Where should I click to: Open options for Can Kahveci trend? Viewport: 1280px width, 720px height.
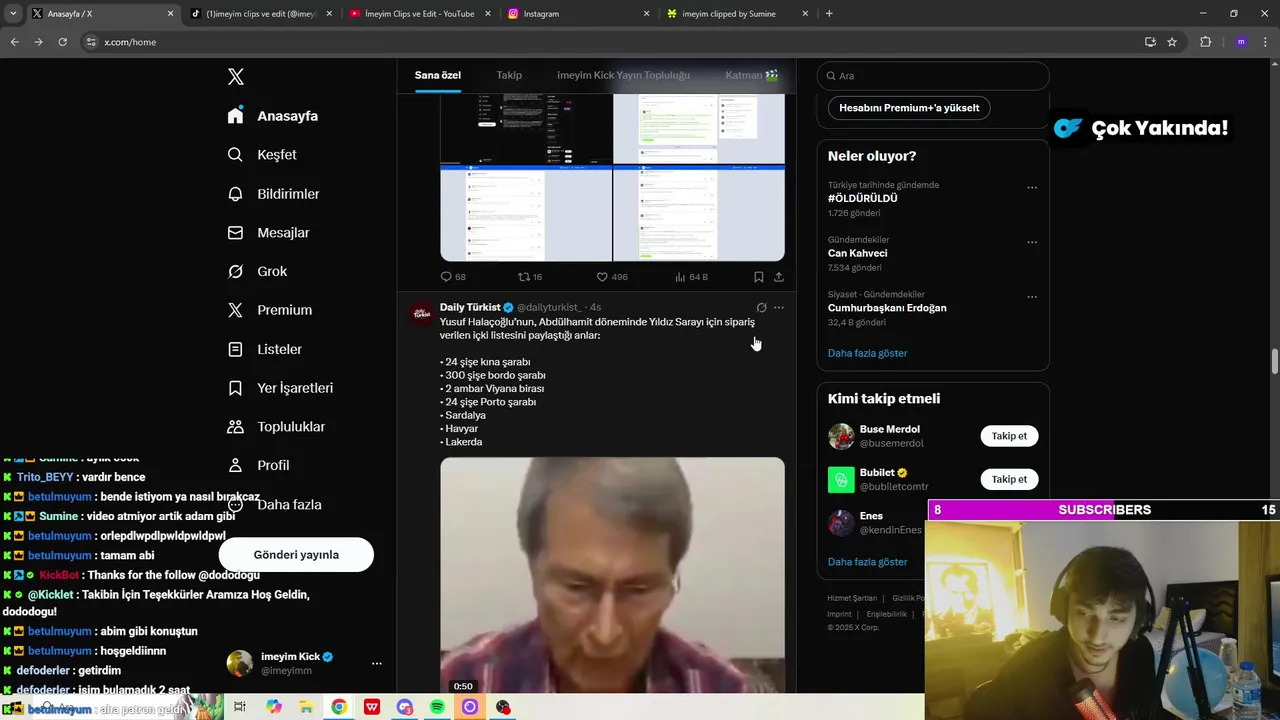(x=1032, y=243)
